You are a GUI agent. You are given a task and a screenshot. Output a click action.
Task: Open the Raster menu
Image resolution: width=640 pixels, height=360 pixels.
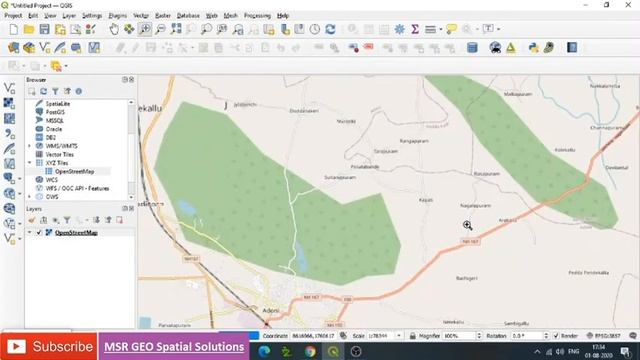(x=163, y=16)
